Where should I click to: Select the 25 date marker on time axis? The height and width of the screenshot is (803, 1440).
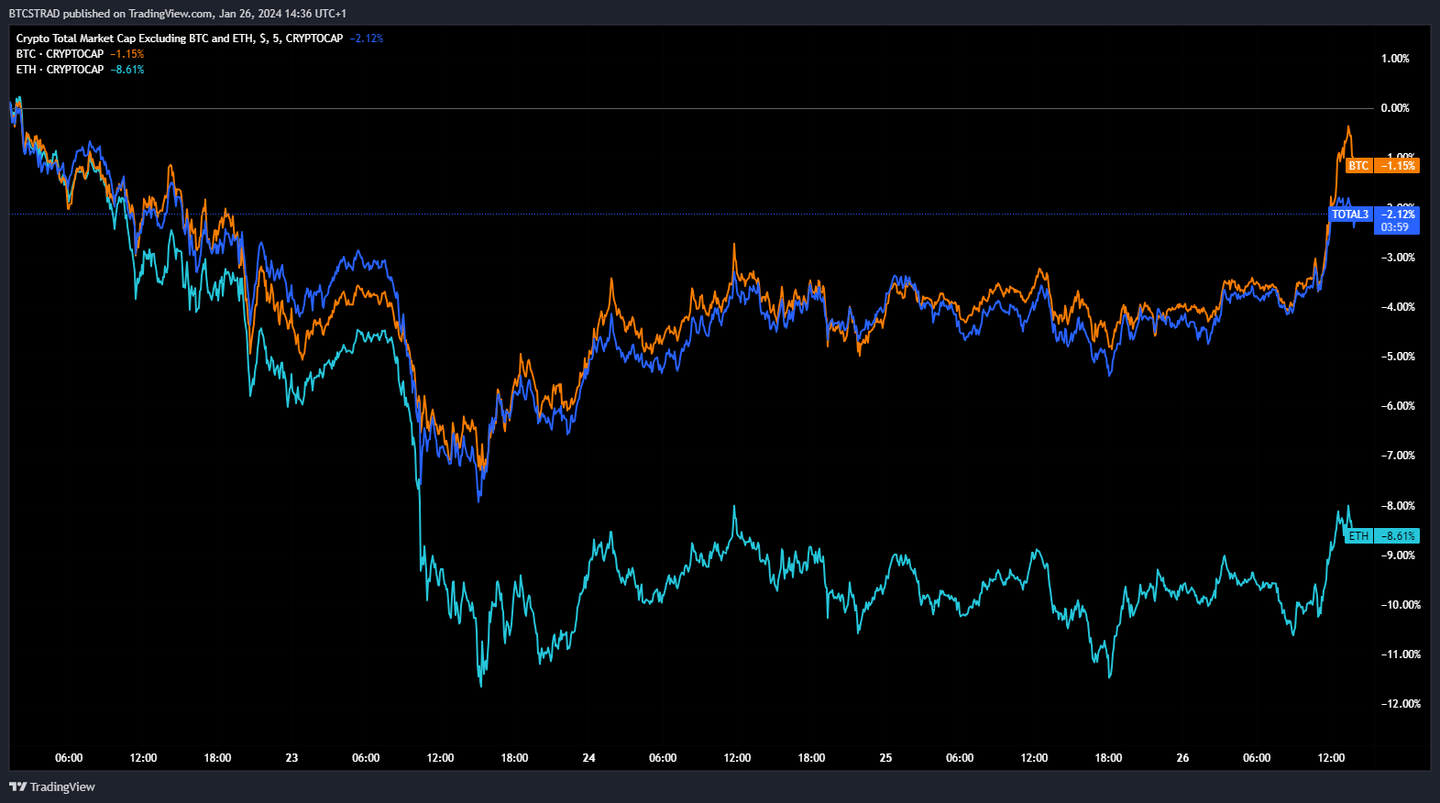tap(885, 758)
